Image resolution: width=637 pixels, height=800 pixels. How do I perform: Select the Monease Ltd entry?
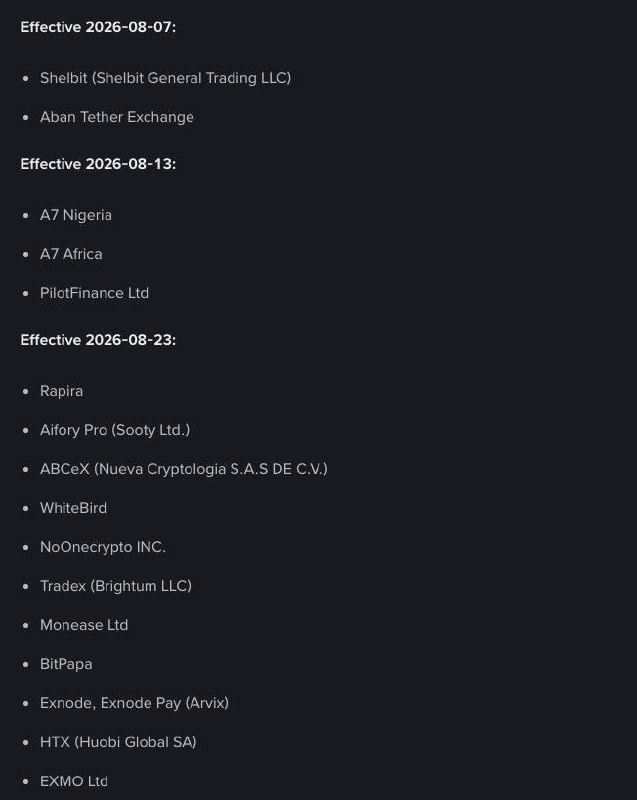pos(84,626)
